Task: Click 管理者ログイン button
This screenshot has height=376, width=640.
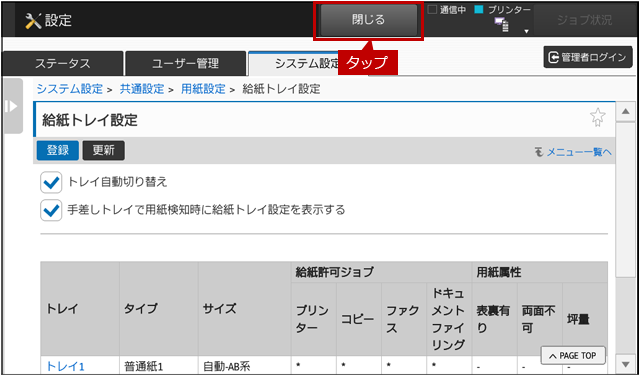Action: (588, 58)
